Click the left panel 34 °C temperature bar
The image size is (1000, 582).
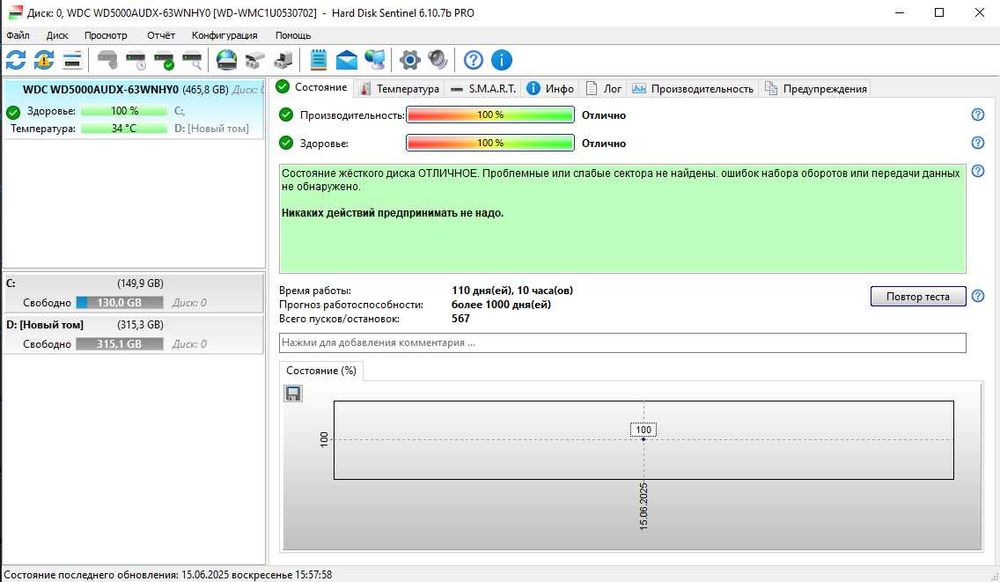tap(124, 128)
